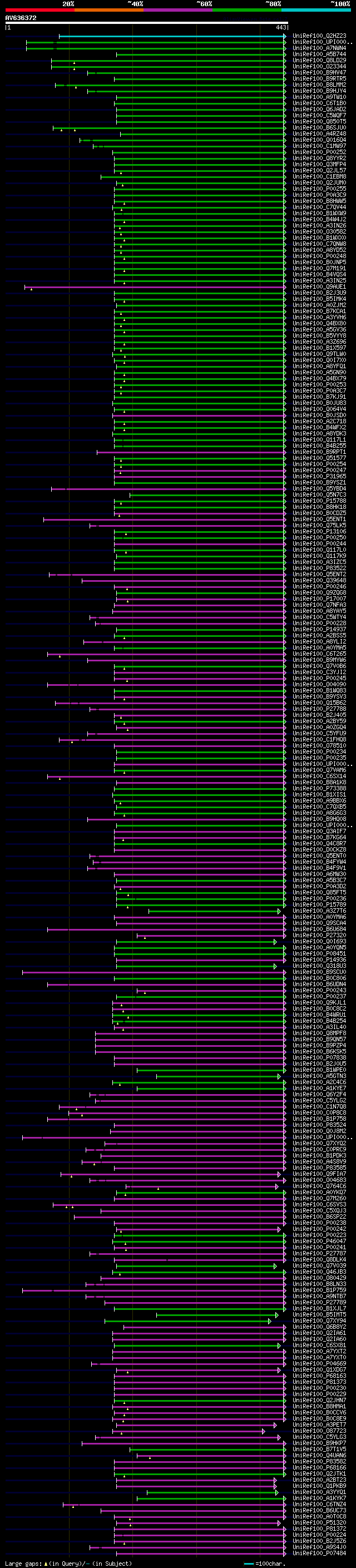Image resolution: width=356 pixels, height=1568 pixels.
Task: Click the cyan alignment bar of UniRef100_Q2HZ23
Action: coord(172,37)
